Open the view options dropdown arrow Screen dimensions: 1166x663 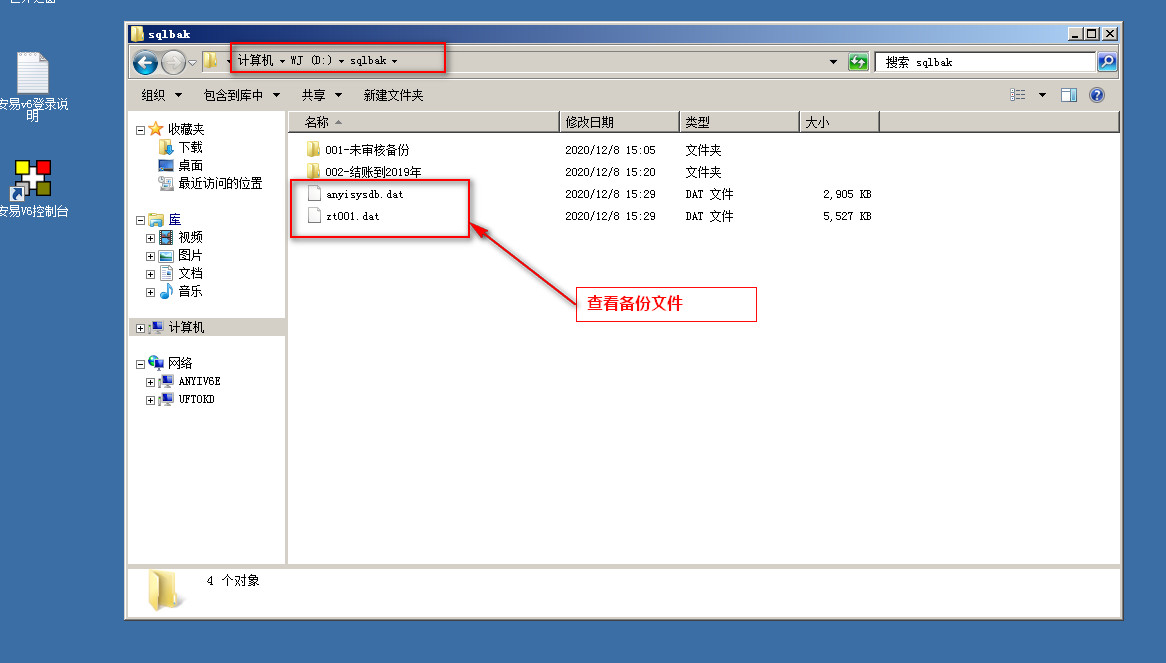[x=1042, y=95]
